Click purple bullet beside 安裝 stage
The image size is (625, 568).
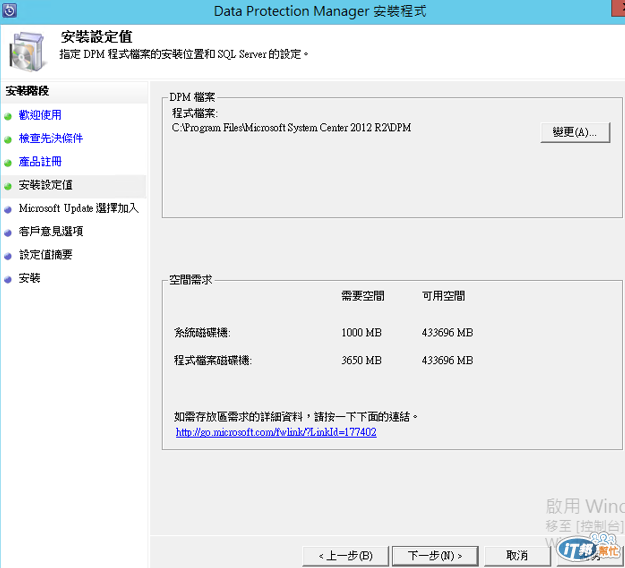pos(8,280)
